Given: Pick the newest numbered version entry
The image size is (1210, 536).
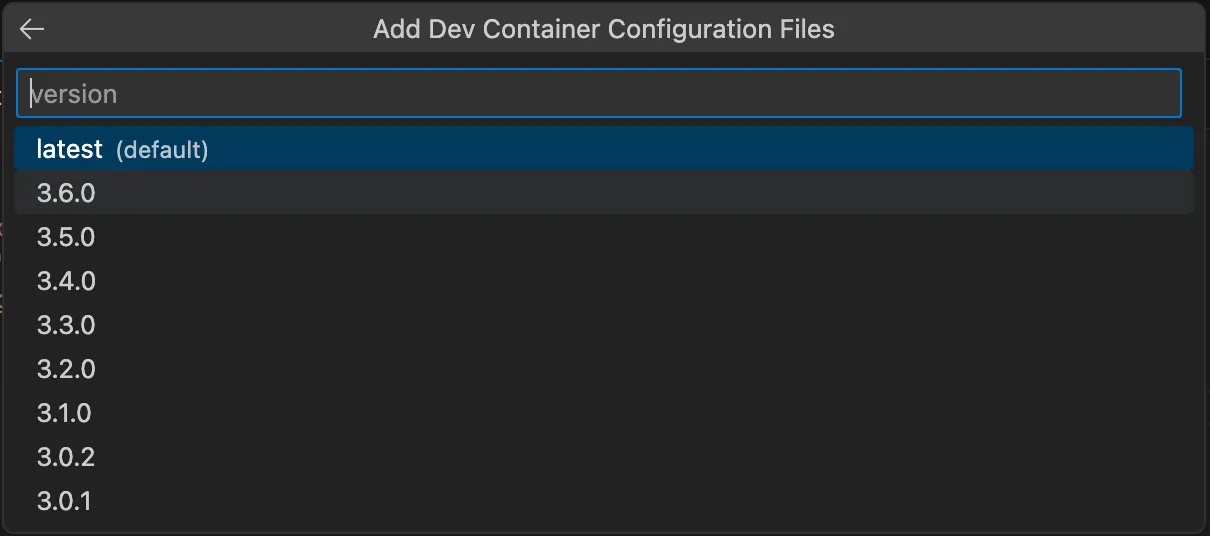Looking at the screenshot, I should (603, 193).
